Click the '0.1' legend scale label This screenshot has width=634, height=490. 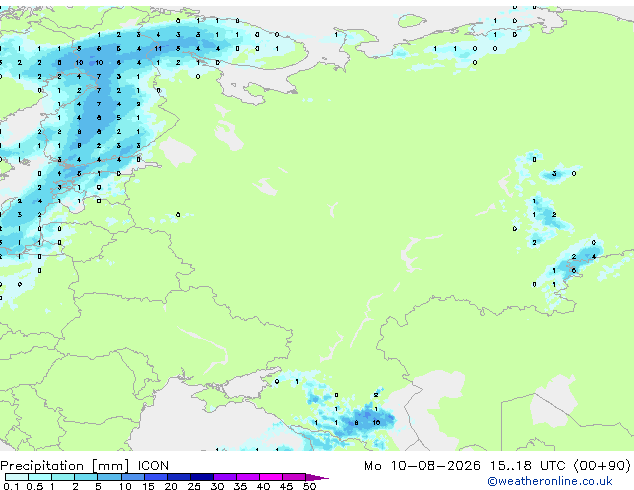point(11,486)
